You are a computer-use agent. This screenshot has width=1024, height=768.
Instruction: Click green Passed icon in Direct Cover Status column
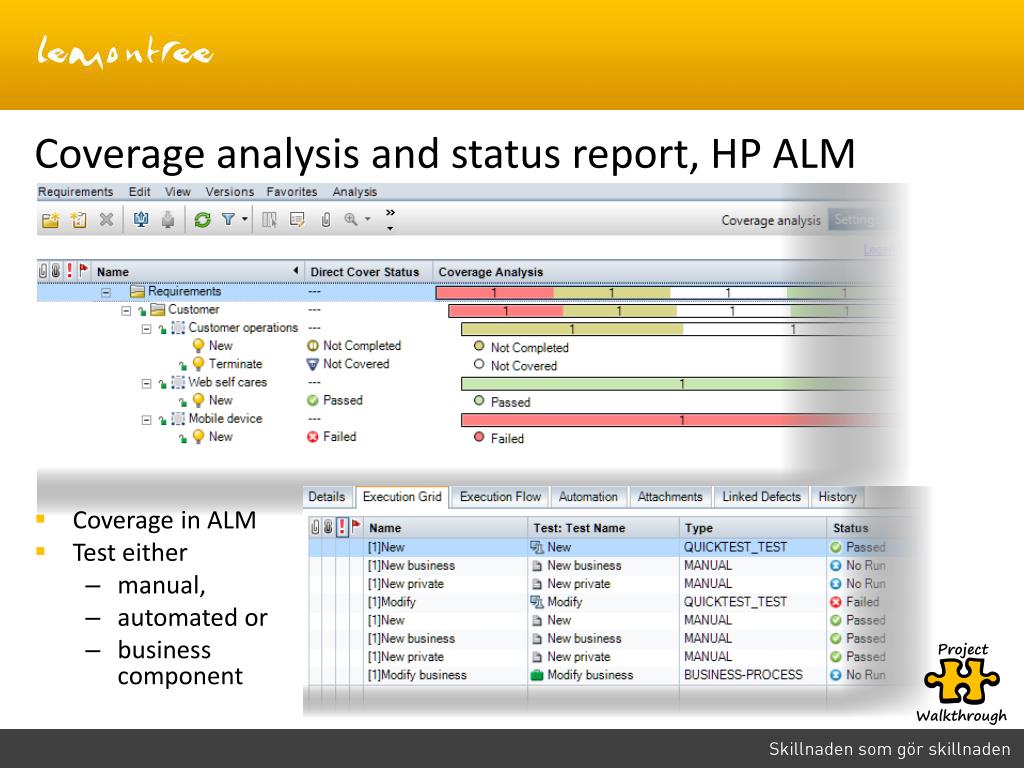click(313, 400)
